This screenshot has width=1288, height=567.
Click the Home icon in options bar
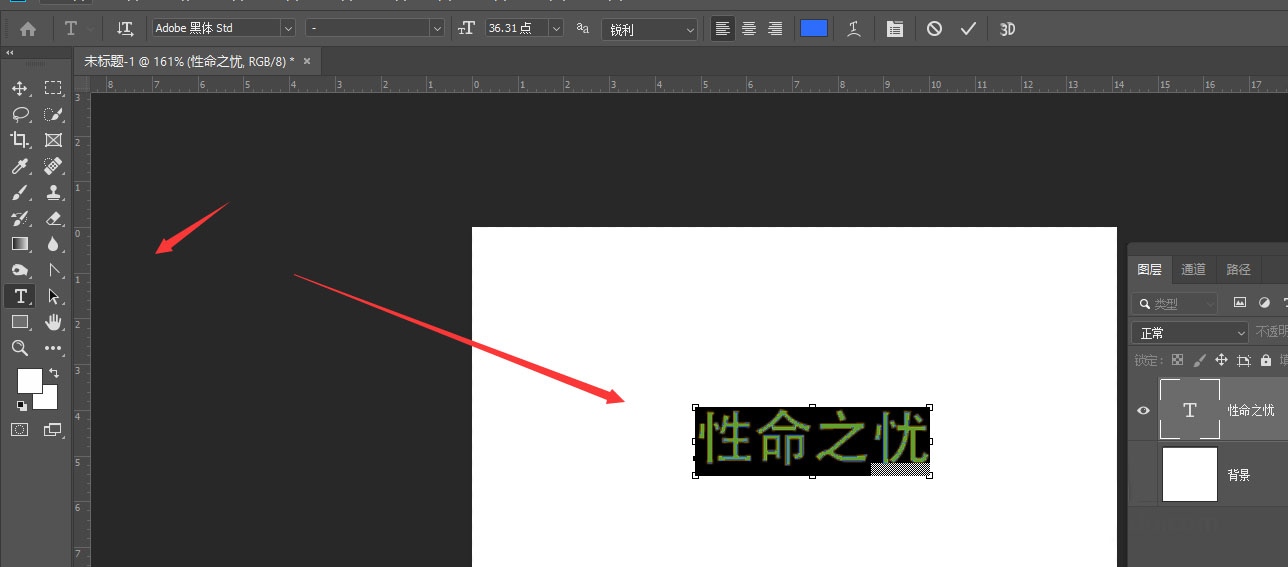(x=28, y=29)
